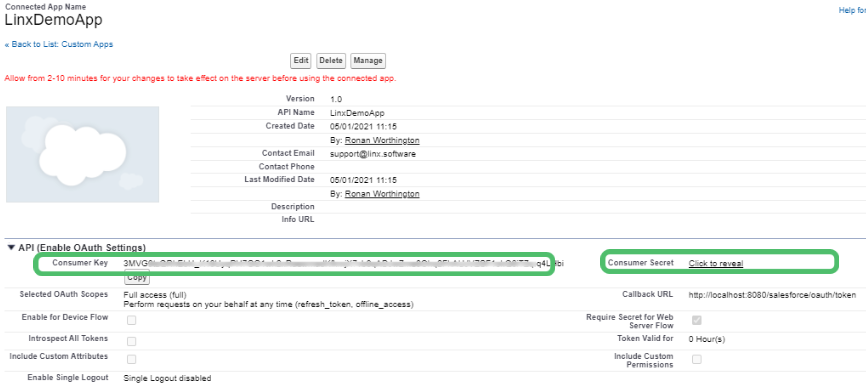Click the cloud app logo image
Viewport: 866px width, 387px height.
pyautogui.click(x=82, y=155)
